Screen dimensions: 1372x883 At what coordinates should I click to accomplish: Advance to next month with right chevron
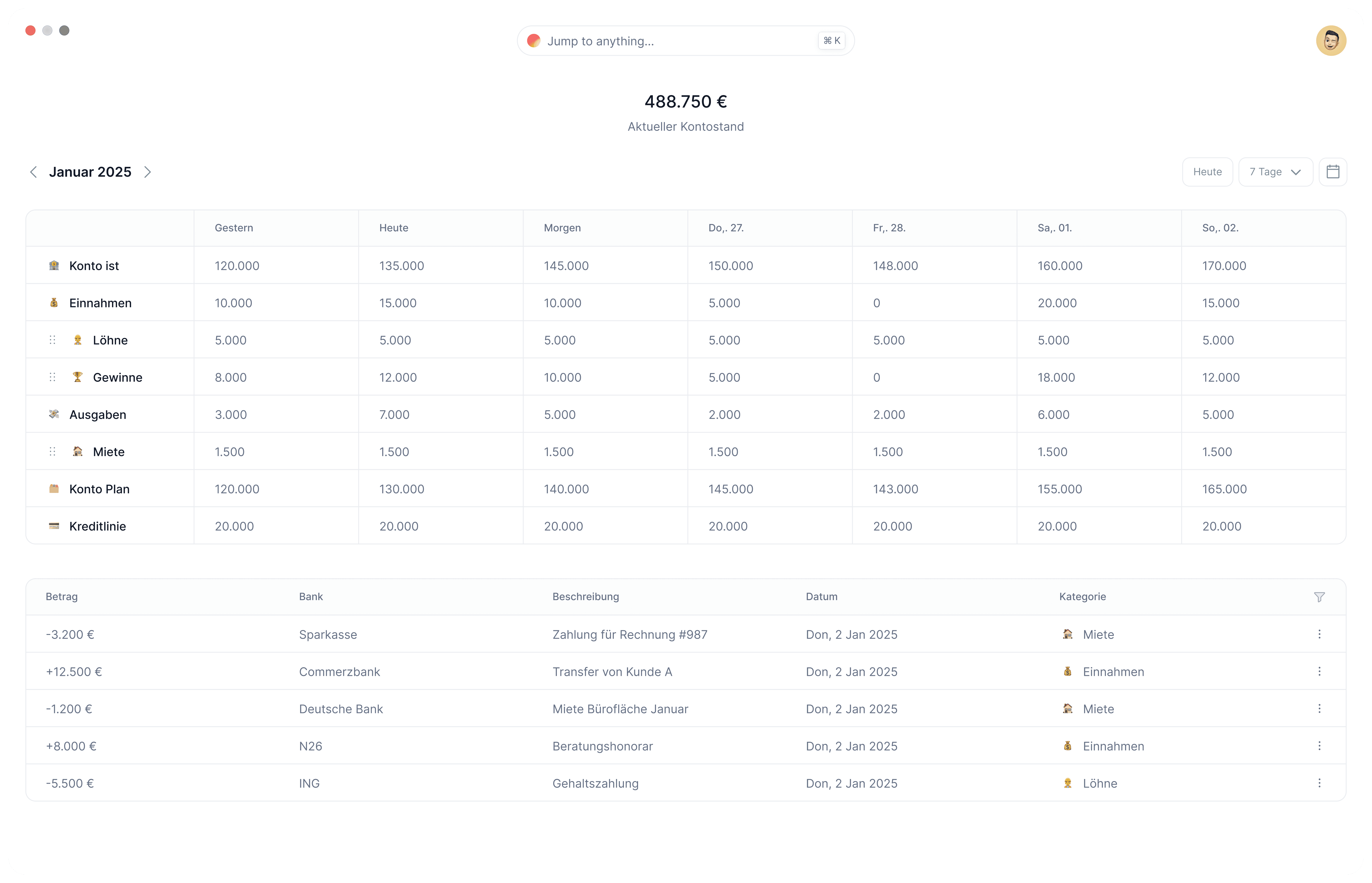pyautogui.click(x=147, y=172)
